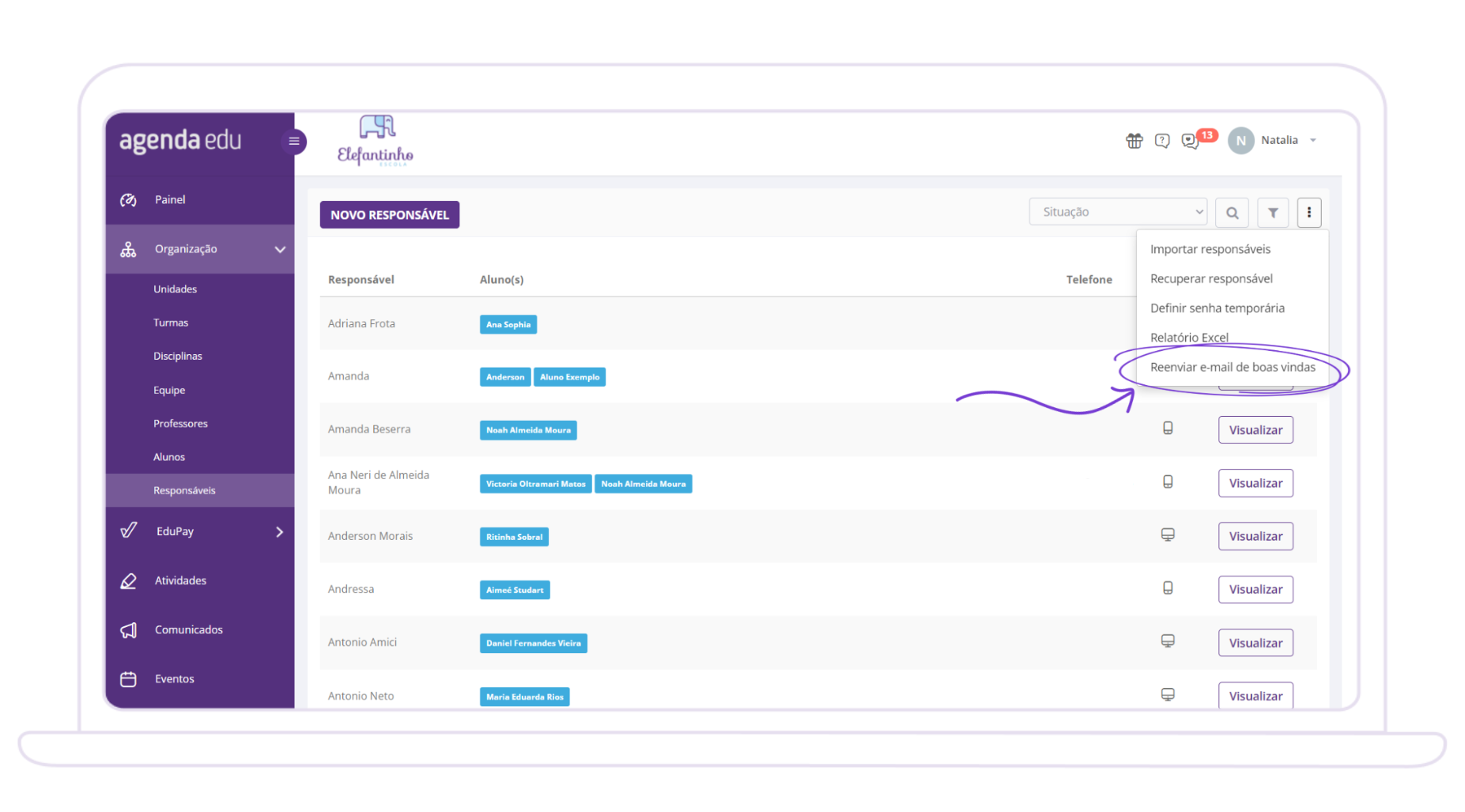Open the filter funnel button
Viewport: 1465px width, 812px height.
click(x=1272, y=213)
